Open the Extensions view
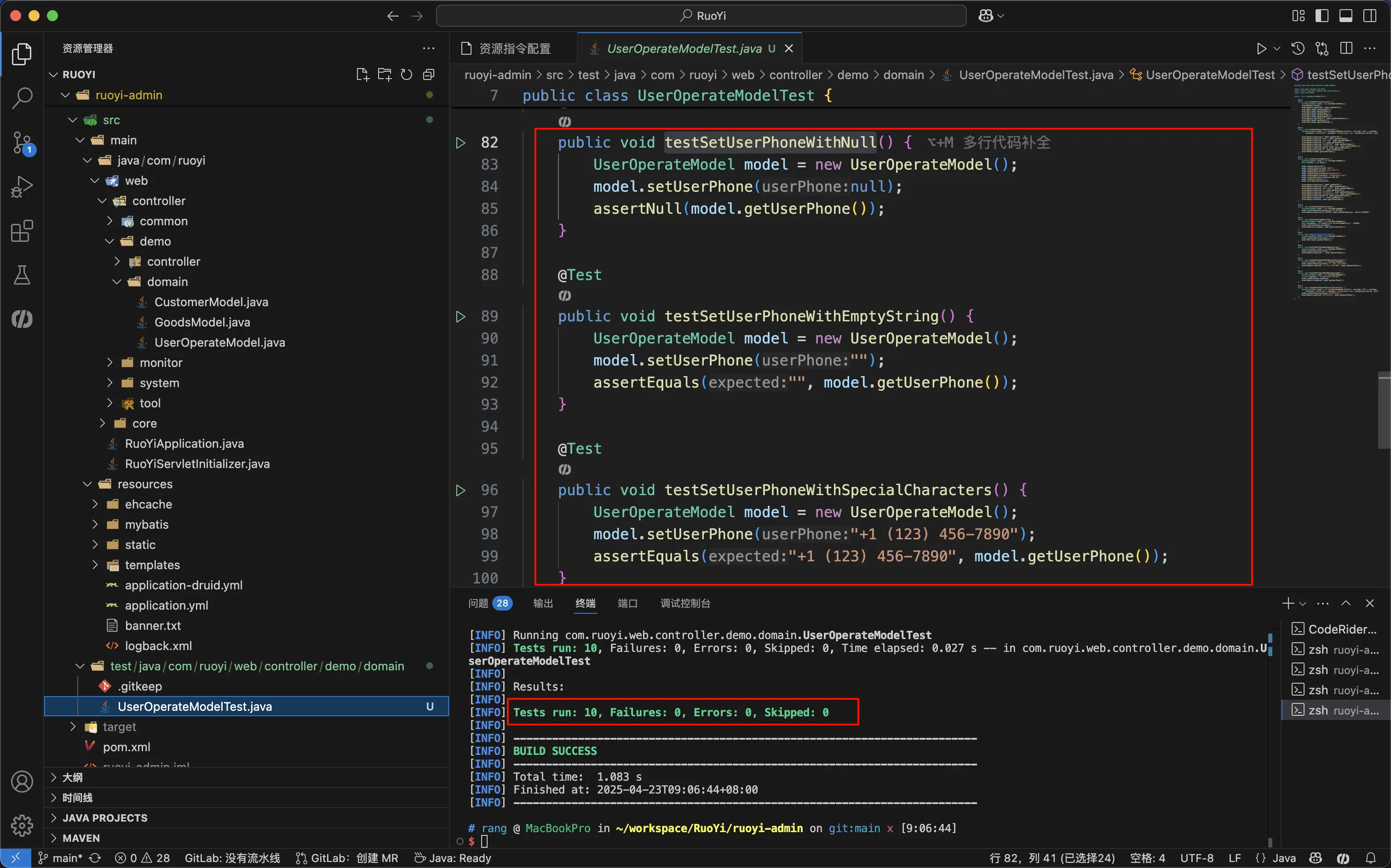 (22, 231)
